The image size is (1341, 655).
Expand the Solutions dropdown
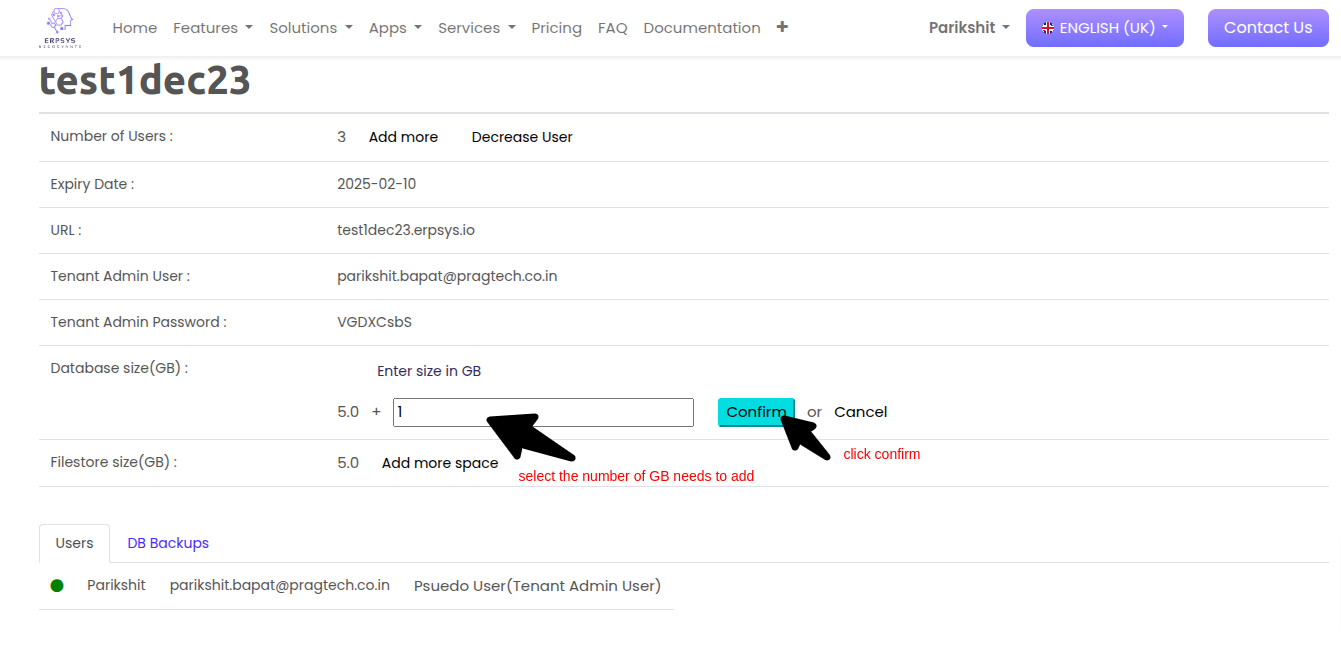coord(310,28)
